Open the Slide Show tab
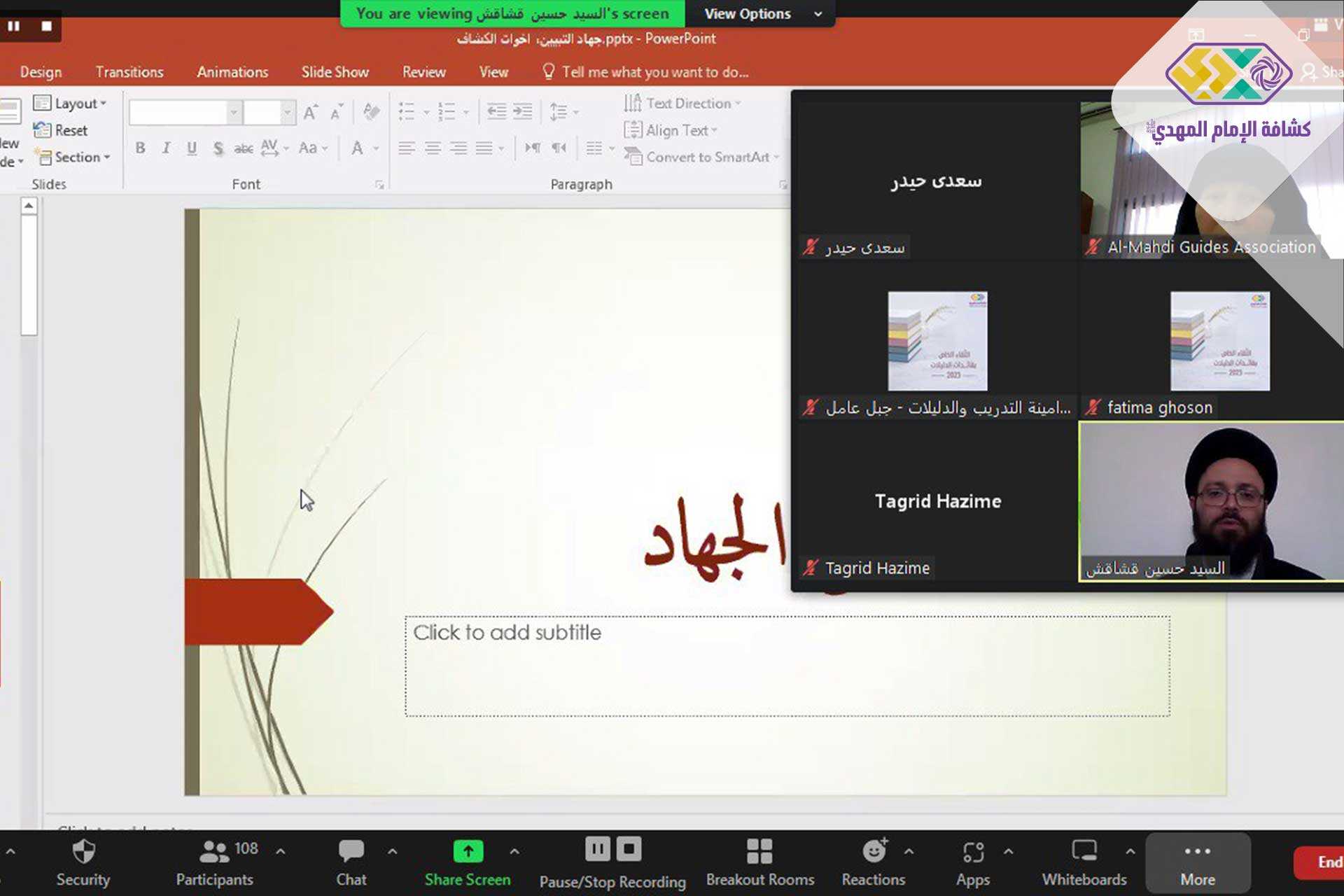The width and height of the screenshot is (1344, 896). click(x=335, y=72)
